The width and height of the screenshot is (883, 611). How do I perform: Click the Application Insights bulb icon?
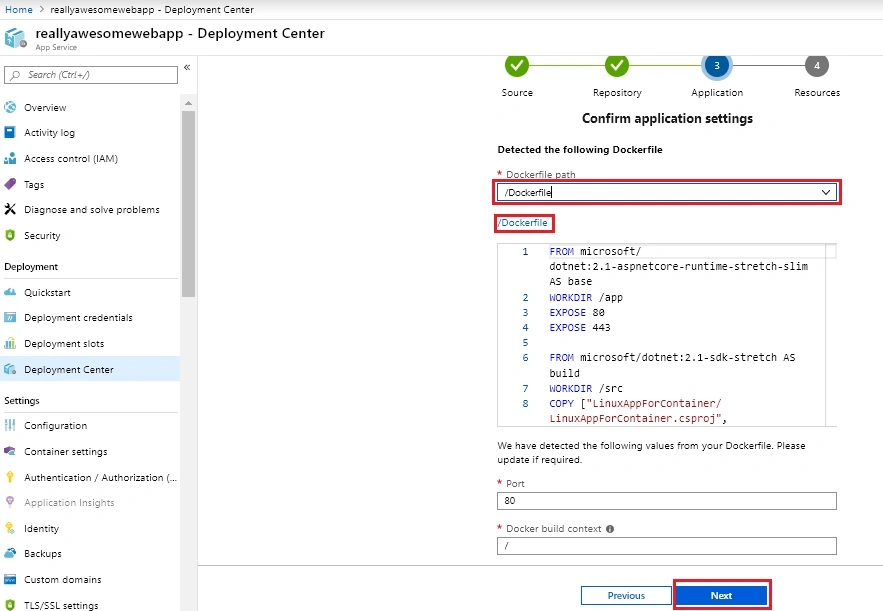[x=10, y=502]
